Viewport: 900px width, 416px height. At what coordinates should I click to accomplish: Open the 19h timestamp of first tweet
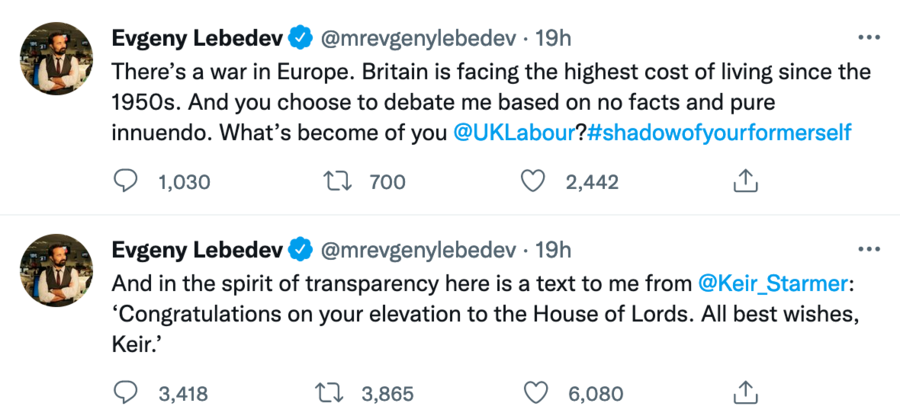pos(553,39)
